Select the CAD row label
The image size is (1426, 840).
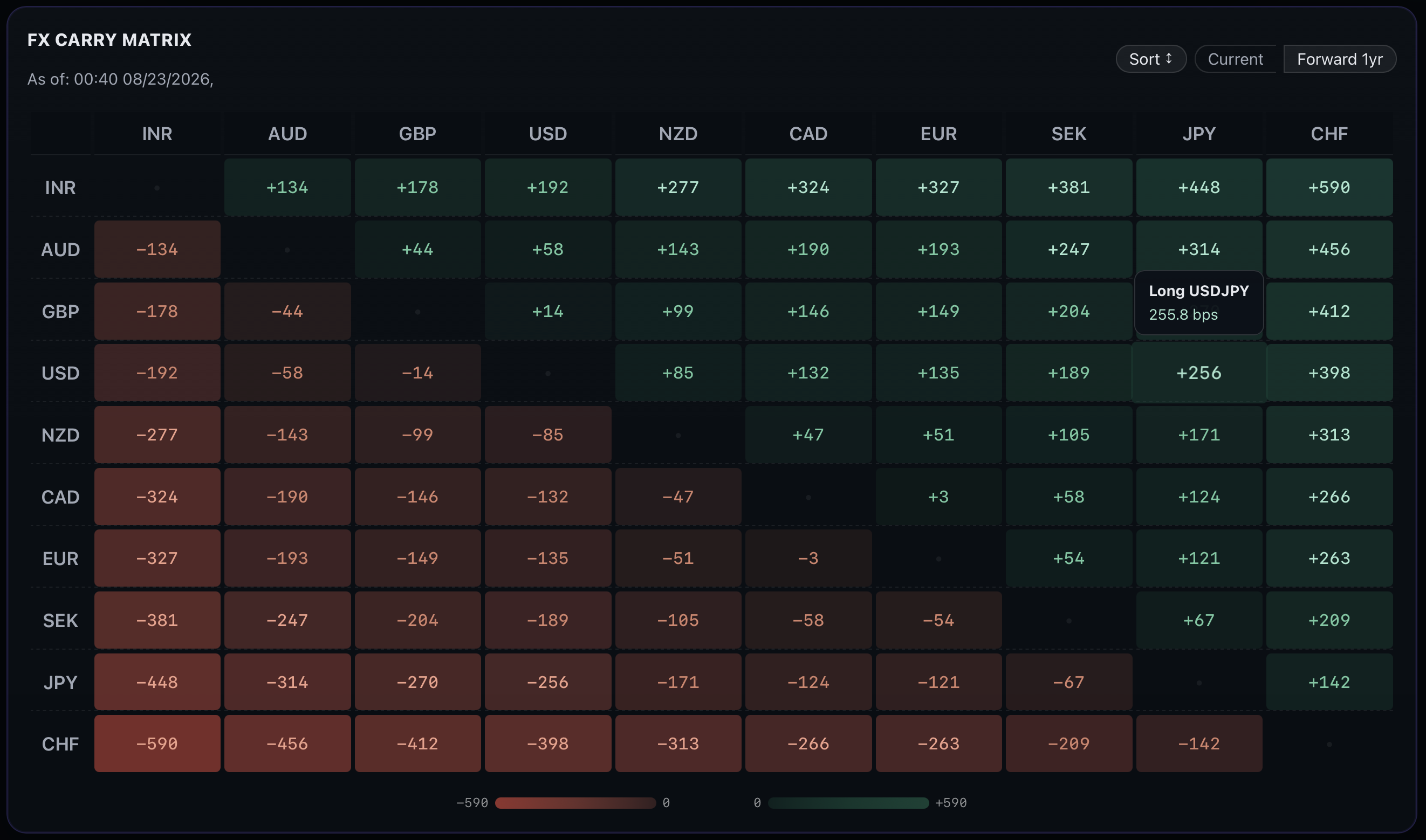pos(60,497)
